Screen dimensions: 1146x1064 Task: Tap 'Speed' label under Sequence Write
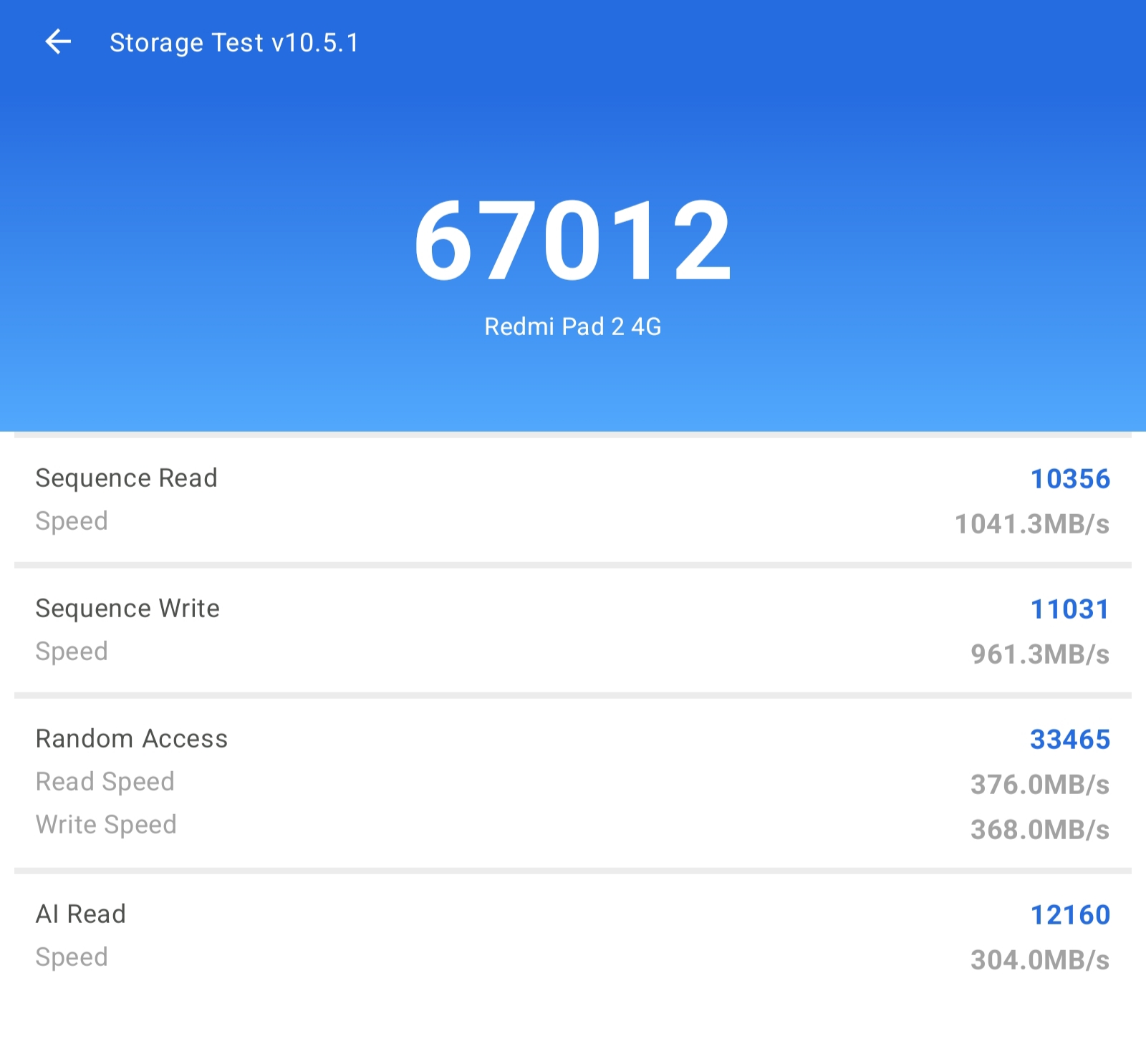pyautogui.click(x=72, y=652)
